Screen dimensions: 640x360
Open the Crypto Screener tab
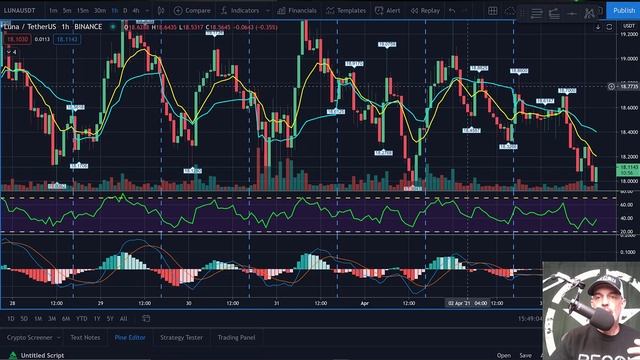[30, 338]
